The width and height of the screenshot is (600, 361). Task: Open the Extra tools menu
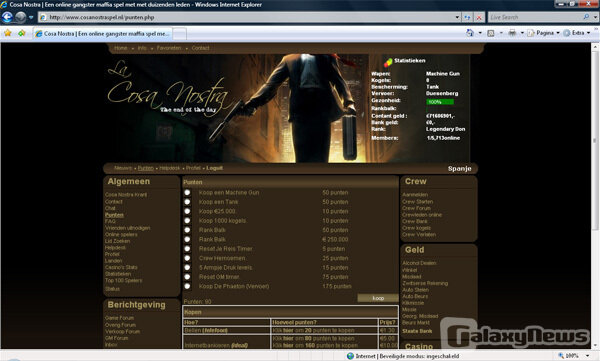[577, 33]
